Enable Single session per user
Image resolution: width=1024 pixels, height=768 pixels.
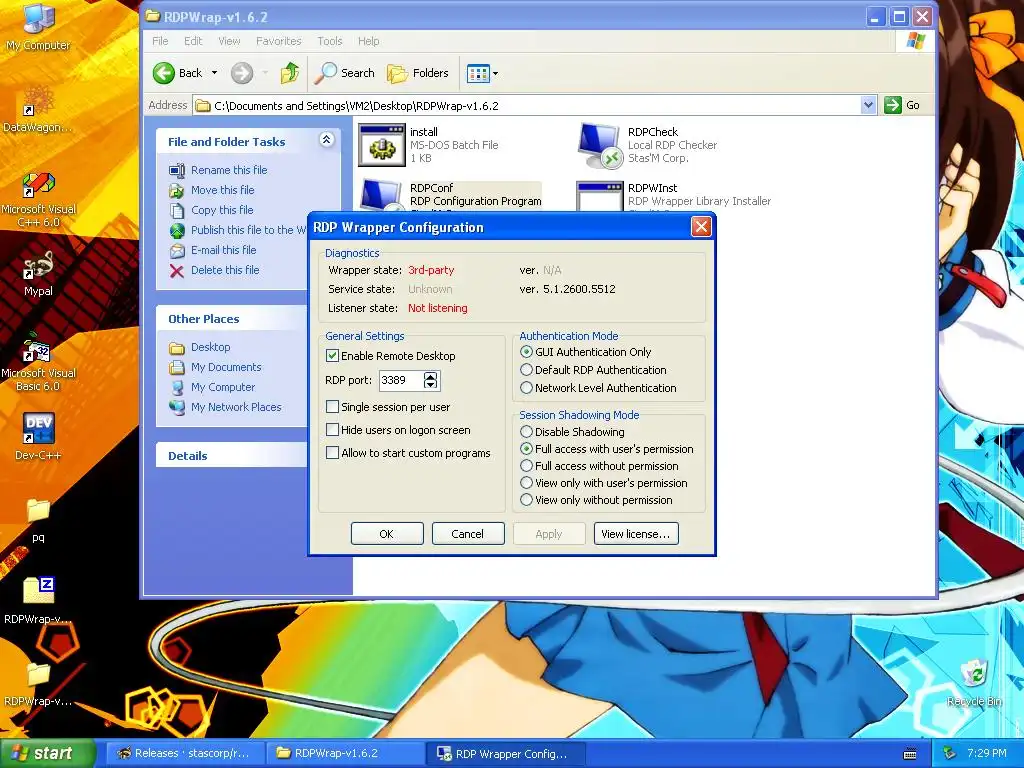pos(332,407)
